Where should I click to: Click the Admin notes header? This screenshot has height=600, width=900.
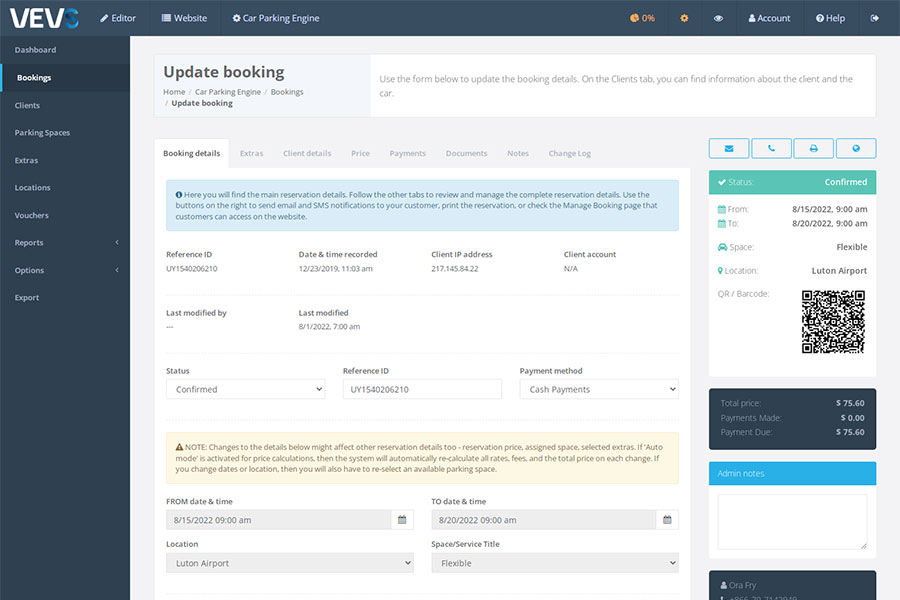(792, 474)
